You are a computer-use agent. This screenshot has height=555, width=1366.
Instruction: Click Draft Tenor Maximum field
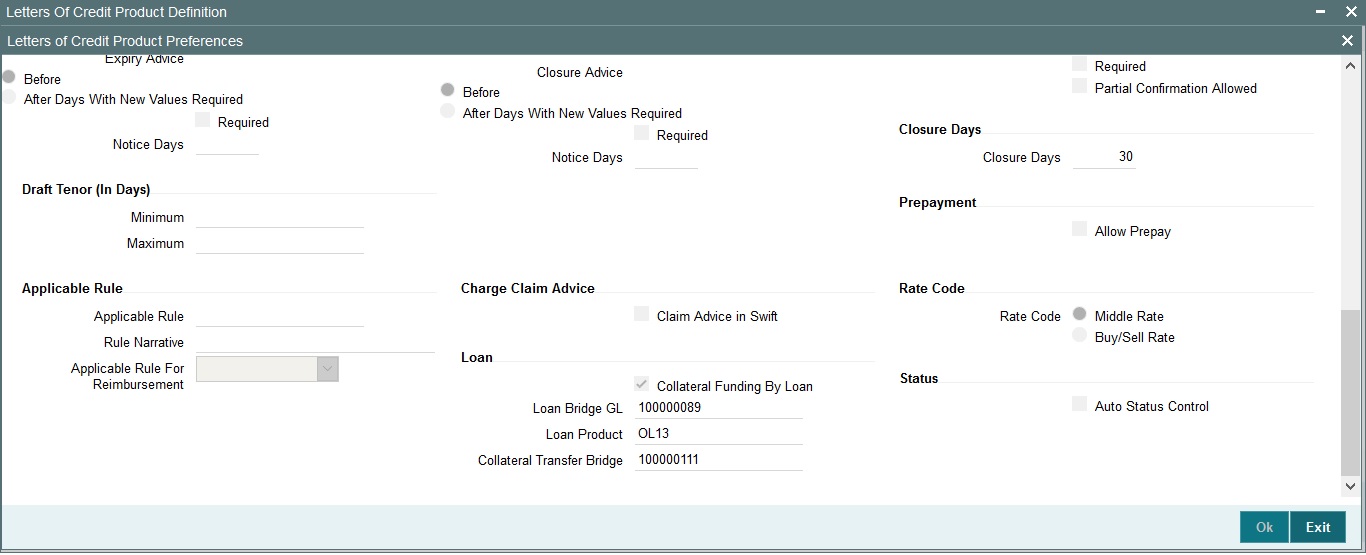point(280,243)
